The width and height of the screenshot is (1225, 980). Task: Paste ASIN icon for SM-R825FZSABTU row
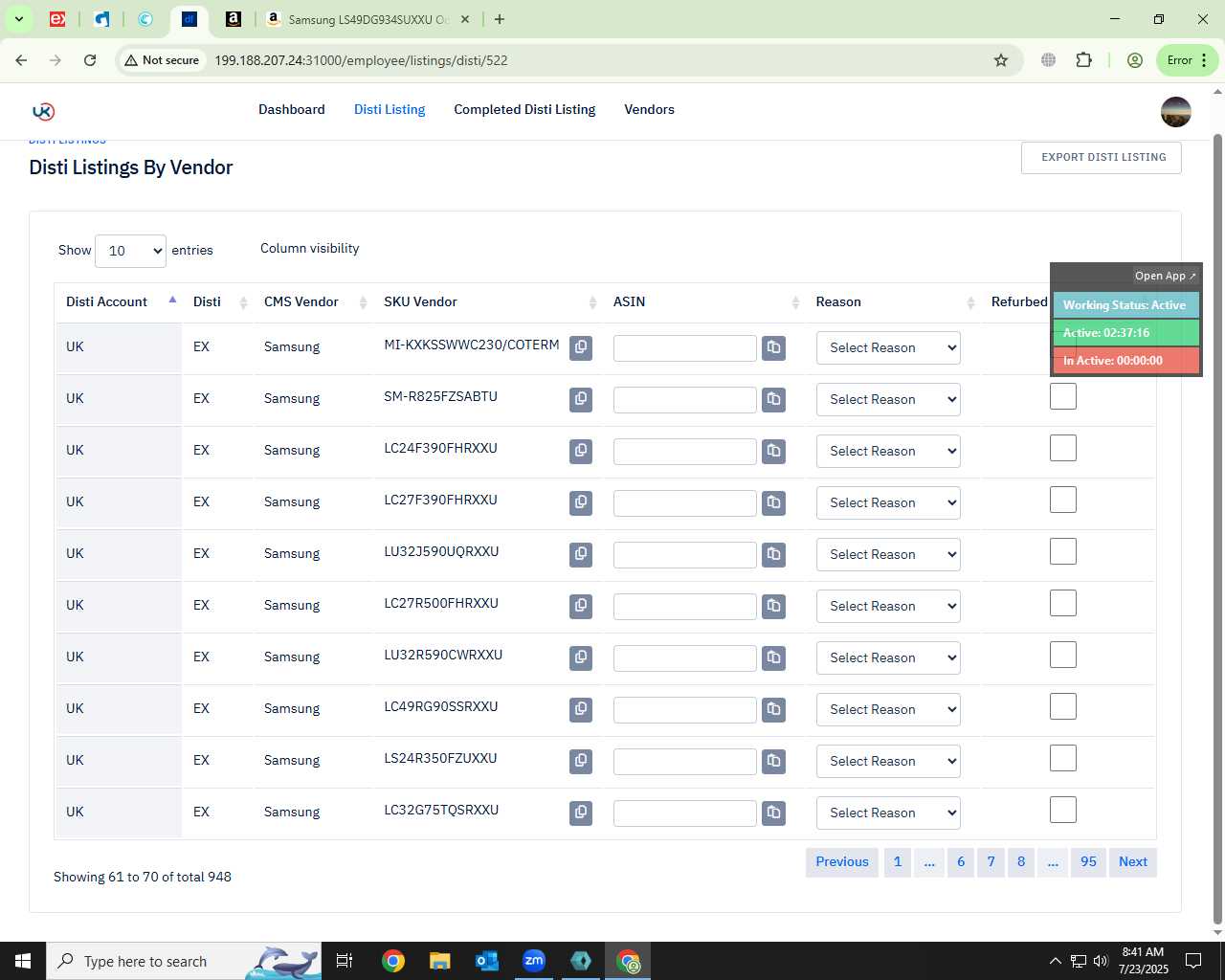[x=774, y=399]
